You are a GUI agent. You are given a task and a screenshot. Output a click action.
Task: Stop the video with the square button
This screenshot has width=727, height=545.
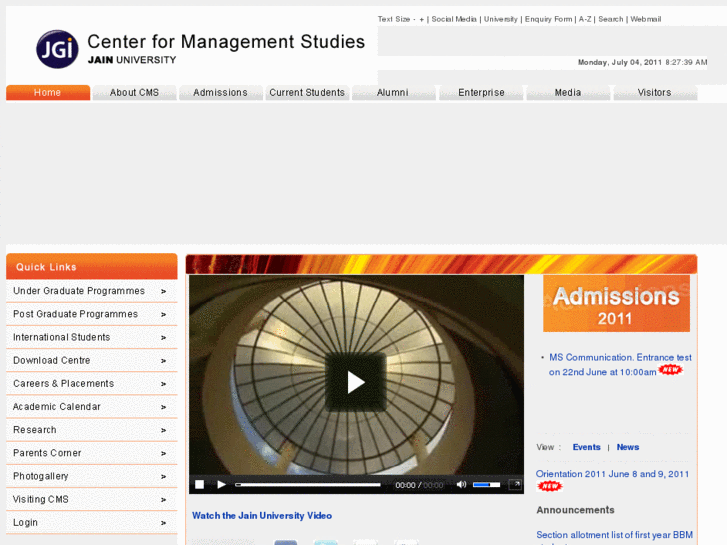pyautogui.click(x=199, y=484)
